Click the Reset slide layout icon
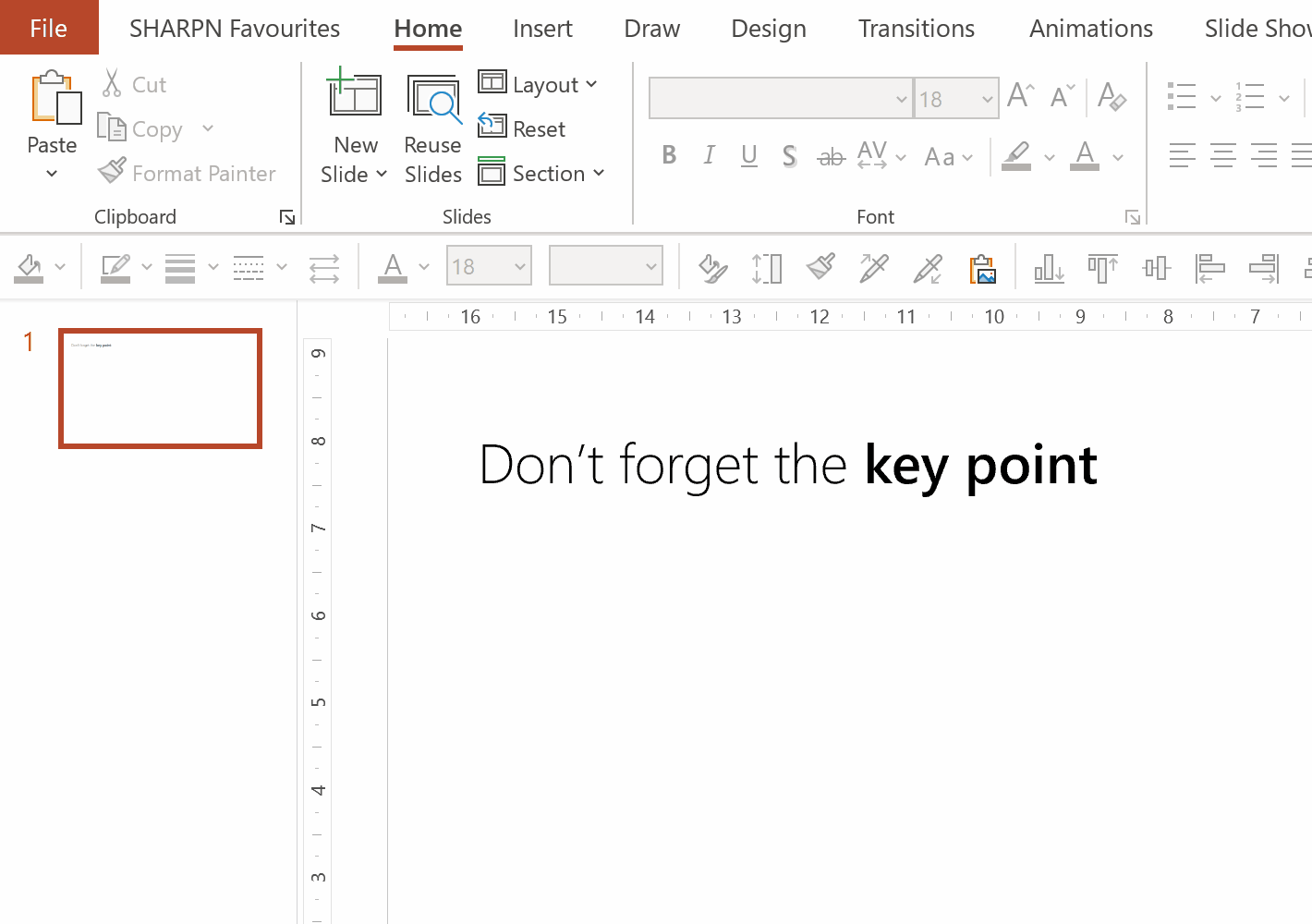Viewport: 1312px width, 924px height. pos(494,128)
